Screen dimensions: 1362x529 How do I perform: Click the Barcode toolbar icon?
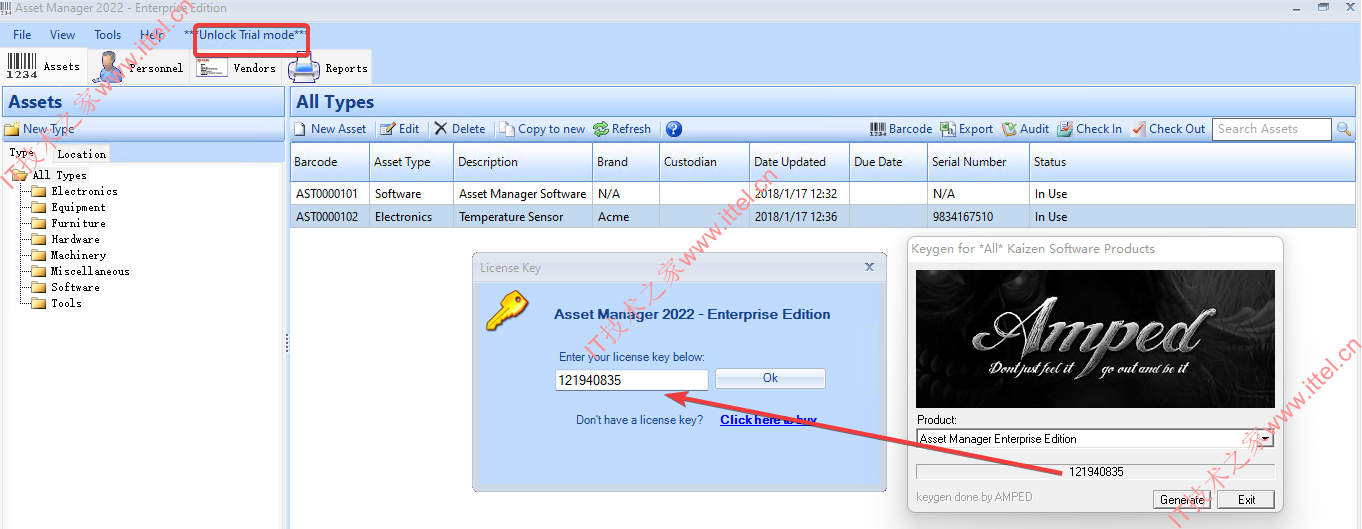point(878,129)
